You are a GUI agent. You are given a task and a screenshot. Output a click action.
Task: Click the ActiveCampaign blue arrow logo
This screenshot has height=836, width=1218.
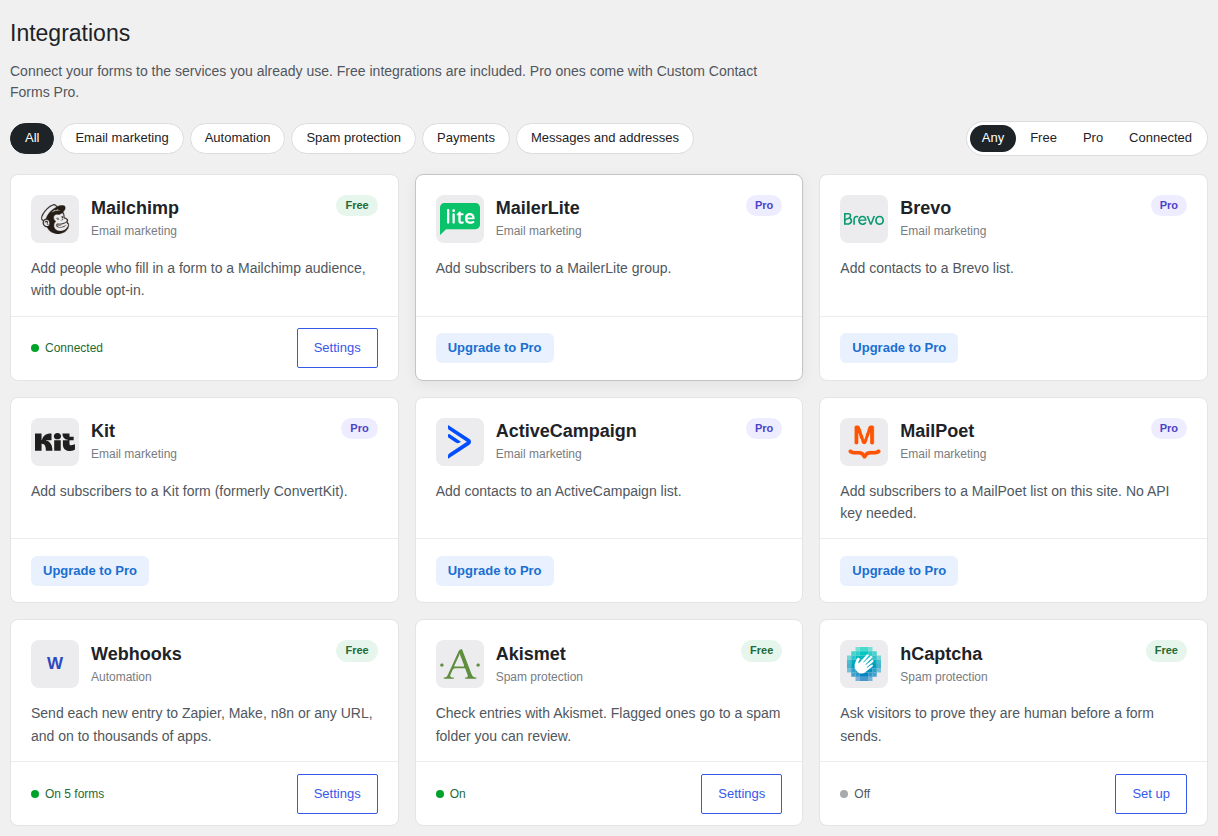[460, 442]
